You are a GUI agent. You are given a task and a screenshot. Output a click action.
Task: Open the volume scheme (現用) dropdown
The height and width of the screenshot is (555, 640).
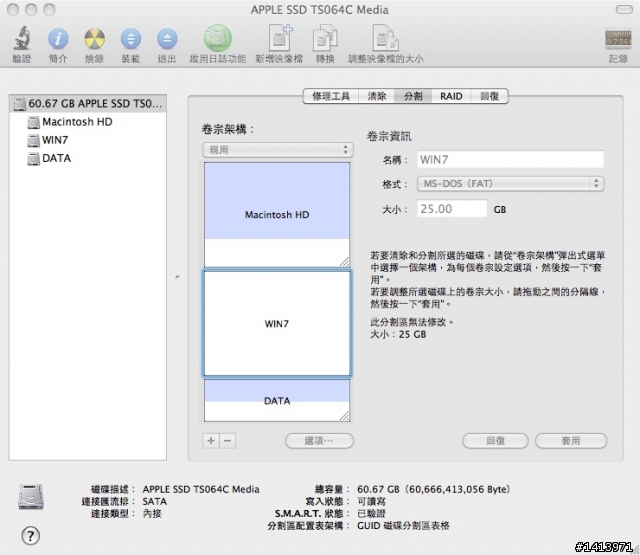(x=278, y=150)
